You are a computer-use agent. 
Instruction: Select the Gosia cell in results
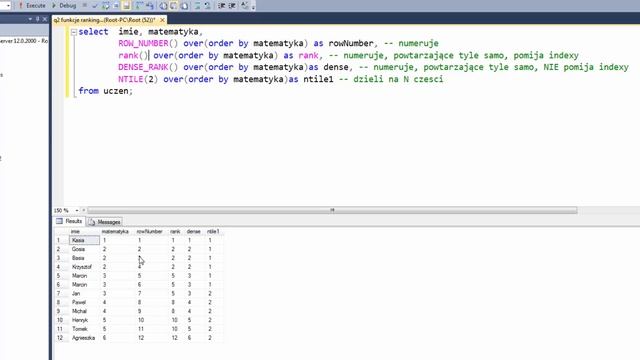84,249
